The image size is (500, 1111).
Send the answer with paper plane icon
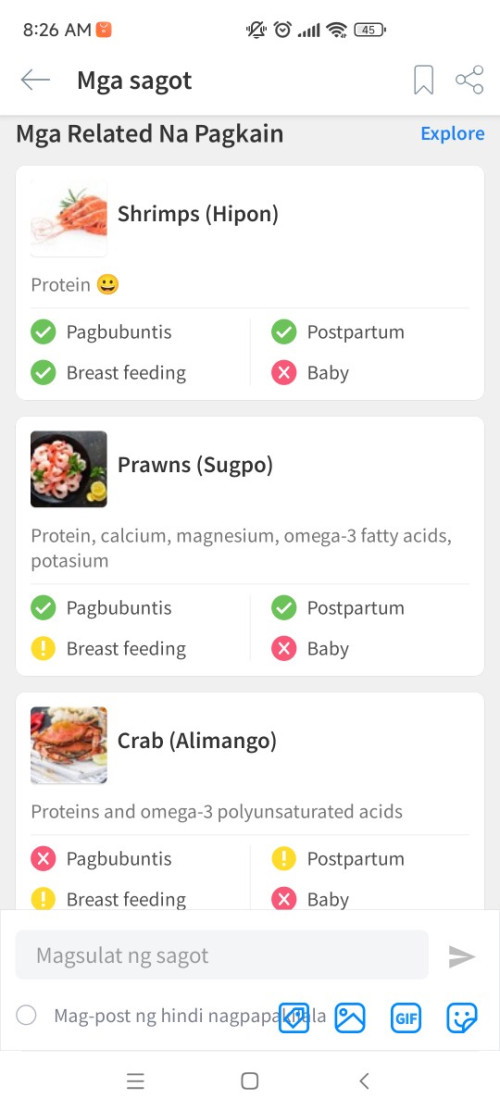tap(462, 957)
